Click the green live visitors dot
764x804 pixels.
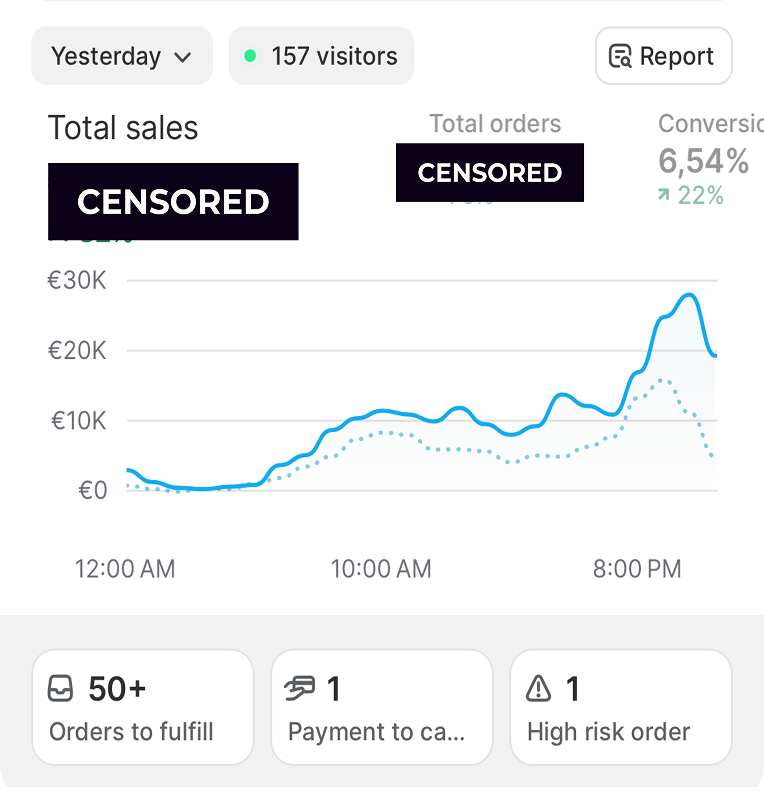(250, 56)
